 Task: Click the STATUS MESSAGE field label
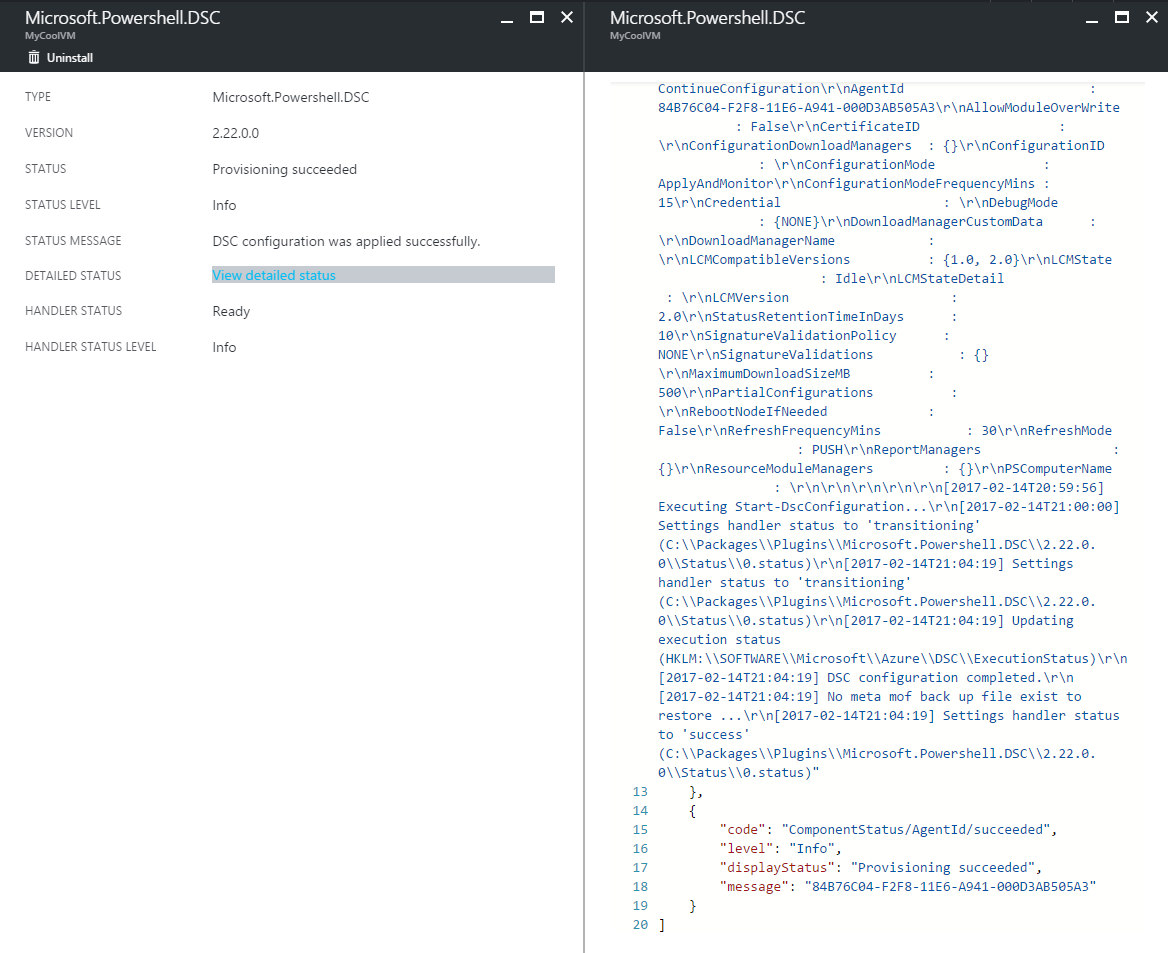point(73,241)
